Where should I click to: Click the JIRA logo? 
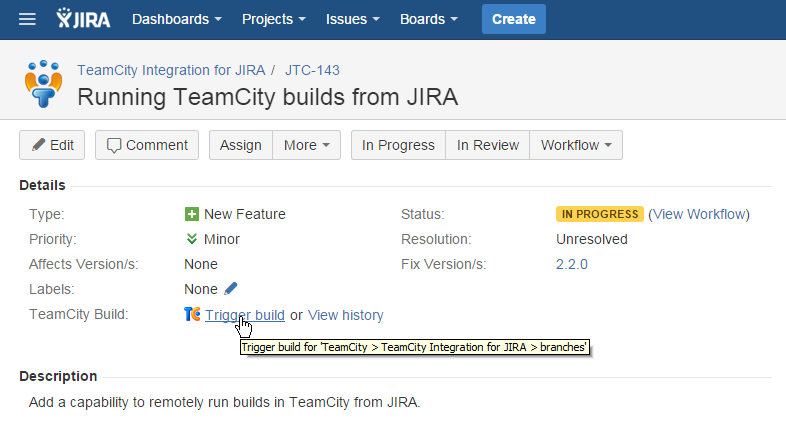83,19
